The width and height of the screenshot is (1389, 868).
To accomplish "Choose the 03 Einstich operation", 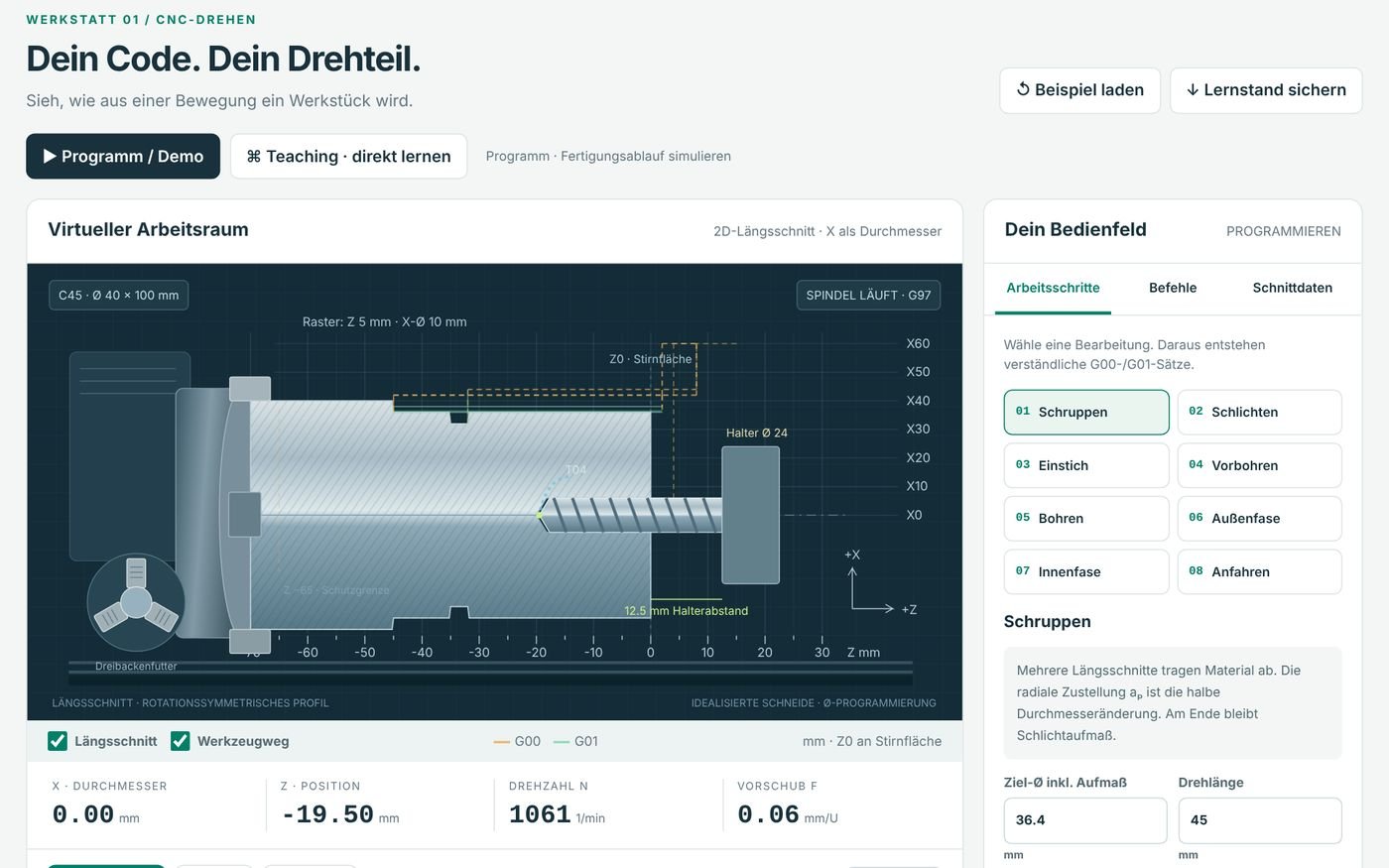I will tap(1086, 465).
